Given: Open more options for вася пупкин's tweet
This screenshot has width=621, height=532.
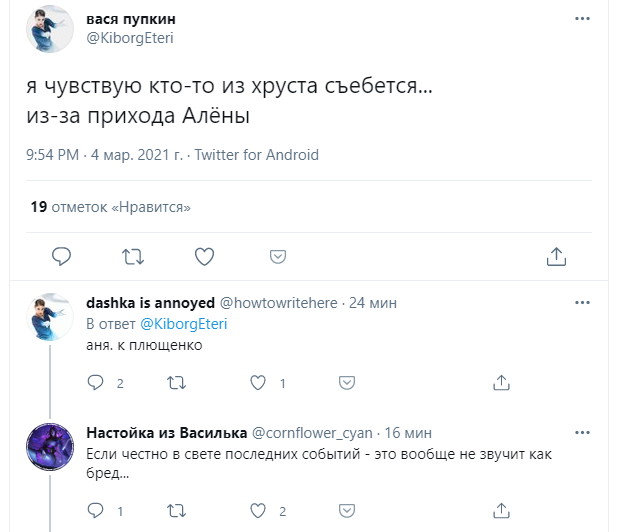Looking at the screenshot, I should coord(582,18).
